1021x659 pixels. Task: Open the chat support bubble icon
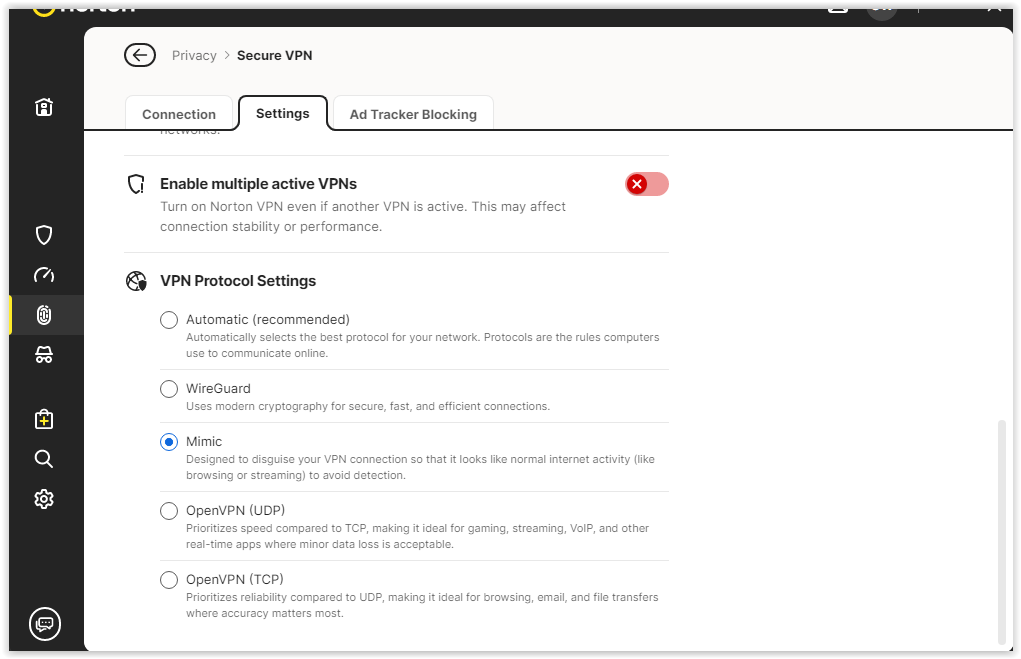tap(45, 624)
